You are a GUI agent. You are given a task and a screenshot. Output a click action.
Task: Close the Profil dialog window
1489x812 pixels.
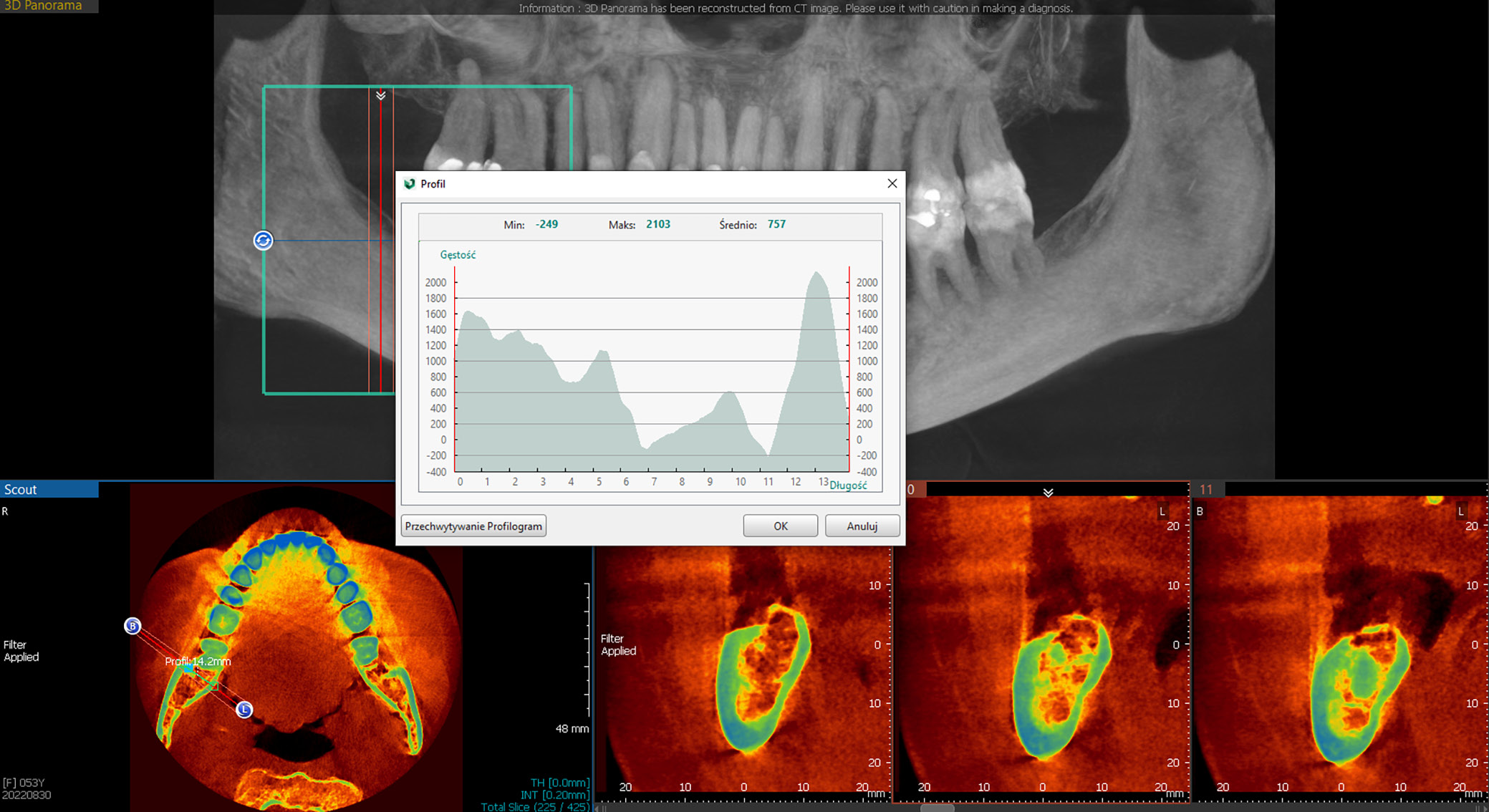point(892,183)
